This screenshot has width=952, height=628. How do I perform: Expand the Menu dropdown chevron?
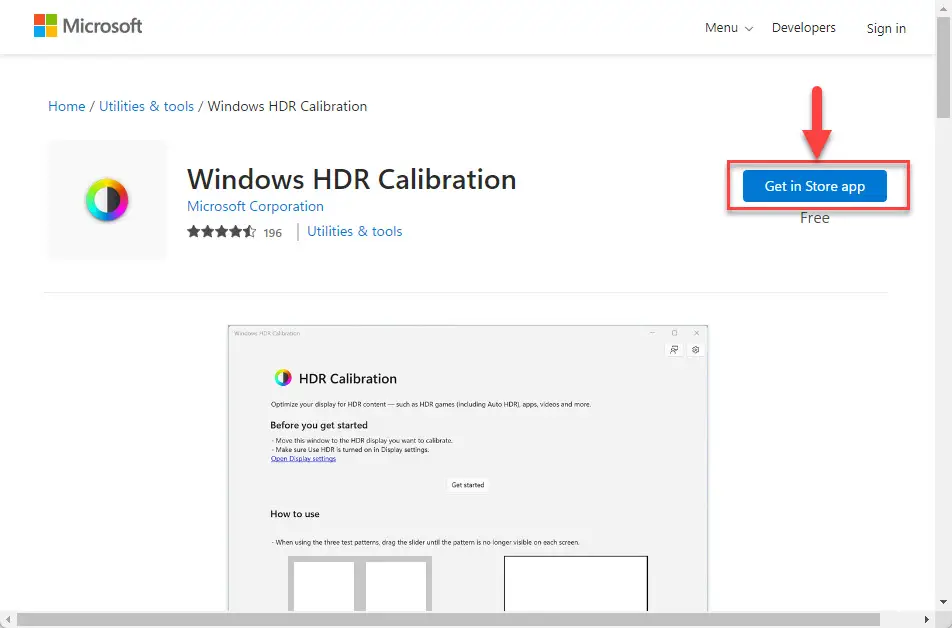748,28
